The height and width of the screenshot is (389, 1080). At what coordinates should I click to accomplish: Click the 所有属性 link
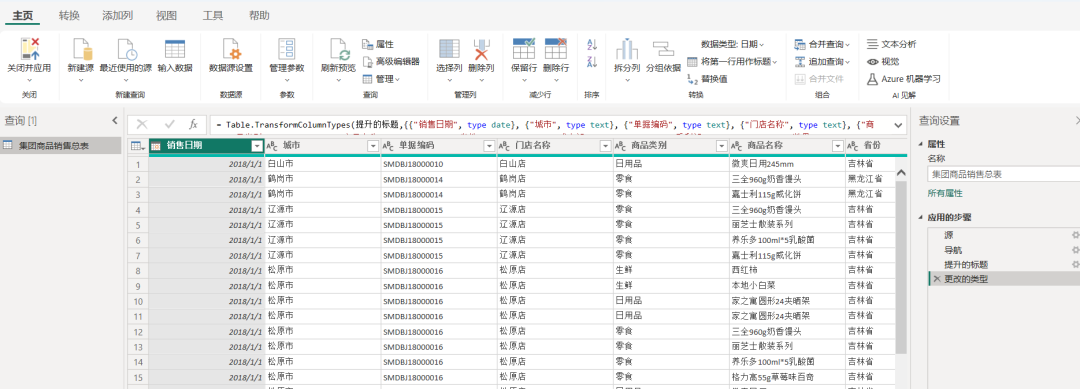(945, 193)
